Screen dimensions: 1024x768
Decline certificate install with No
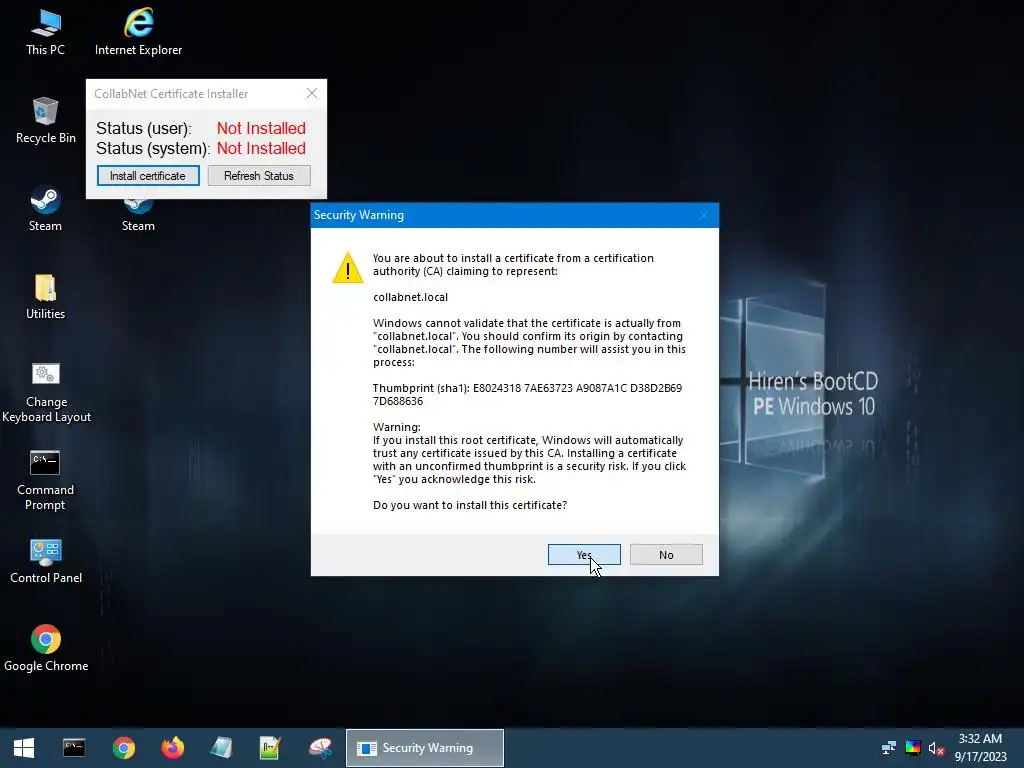(666, 554)
